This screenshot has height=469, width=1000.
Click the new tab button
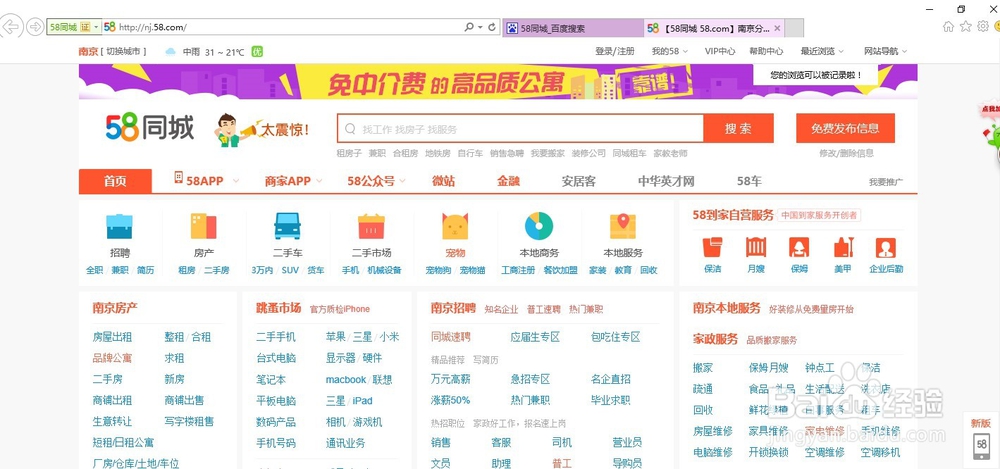pyautogui.click(x=793, y=28)
